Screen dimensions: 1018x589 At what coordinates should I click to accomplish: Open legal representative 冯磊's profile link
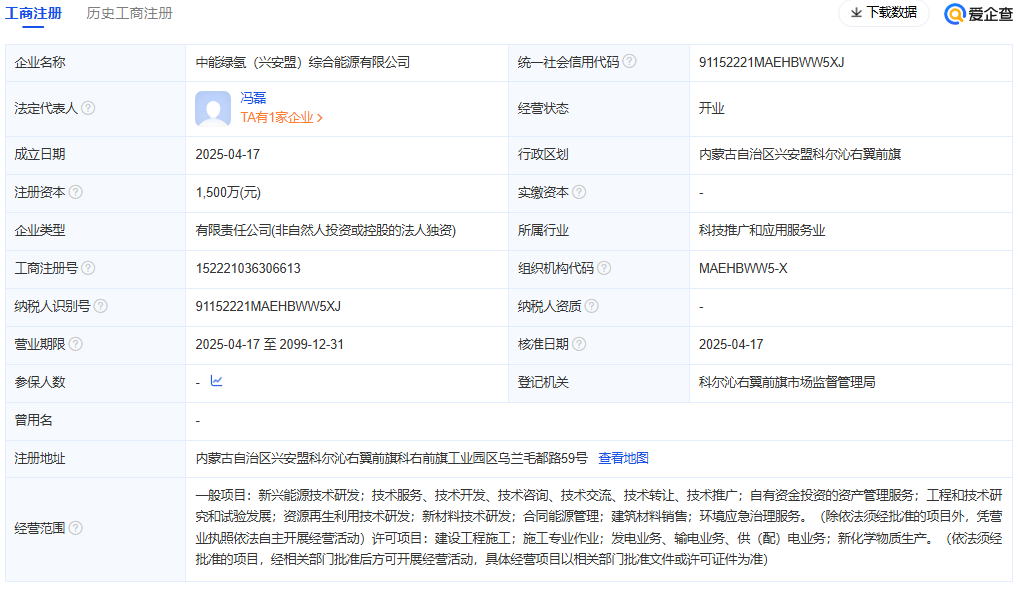point(253,98)
